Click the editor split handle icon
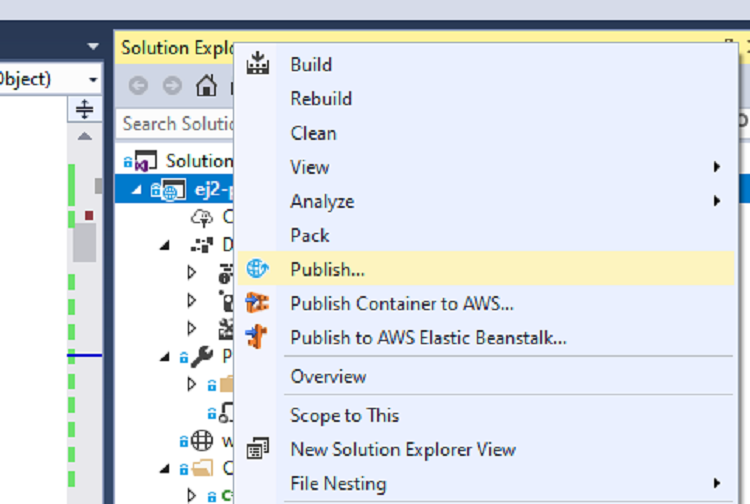This screenshot has width=750, height=504. (x=84, y=109)
